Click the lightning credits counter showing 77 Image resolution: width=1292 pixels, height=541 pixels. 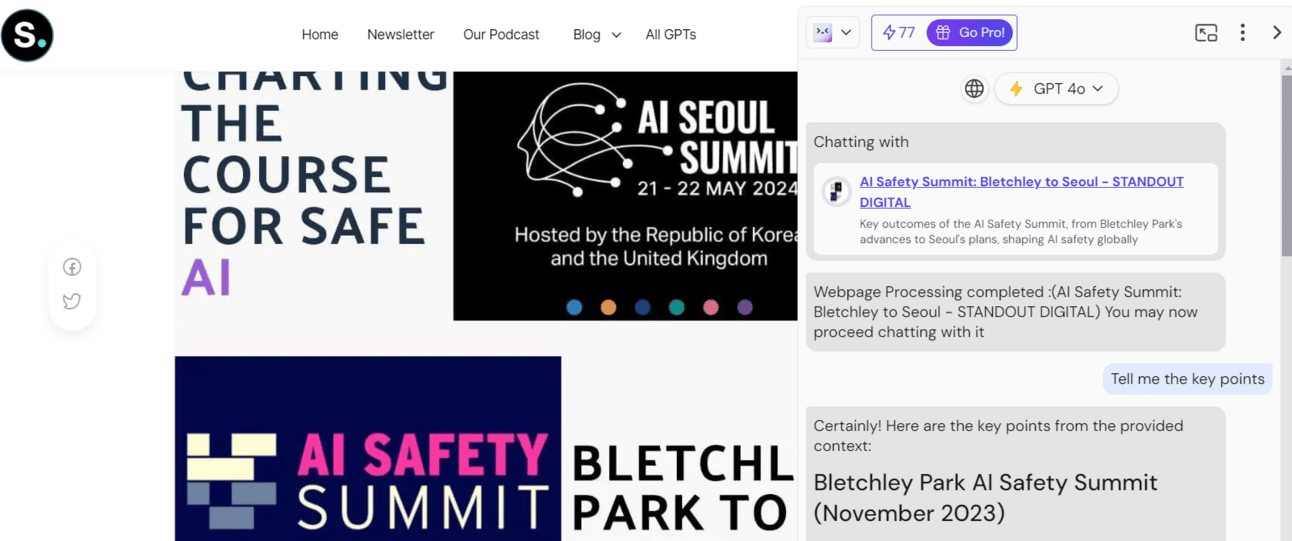pos(899,32)
